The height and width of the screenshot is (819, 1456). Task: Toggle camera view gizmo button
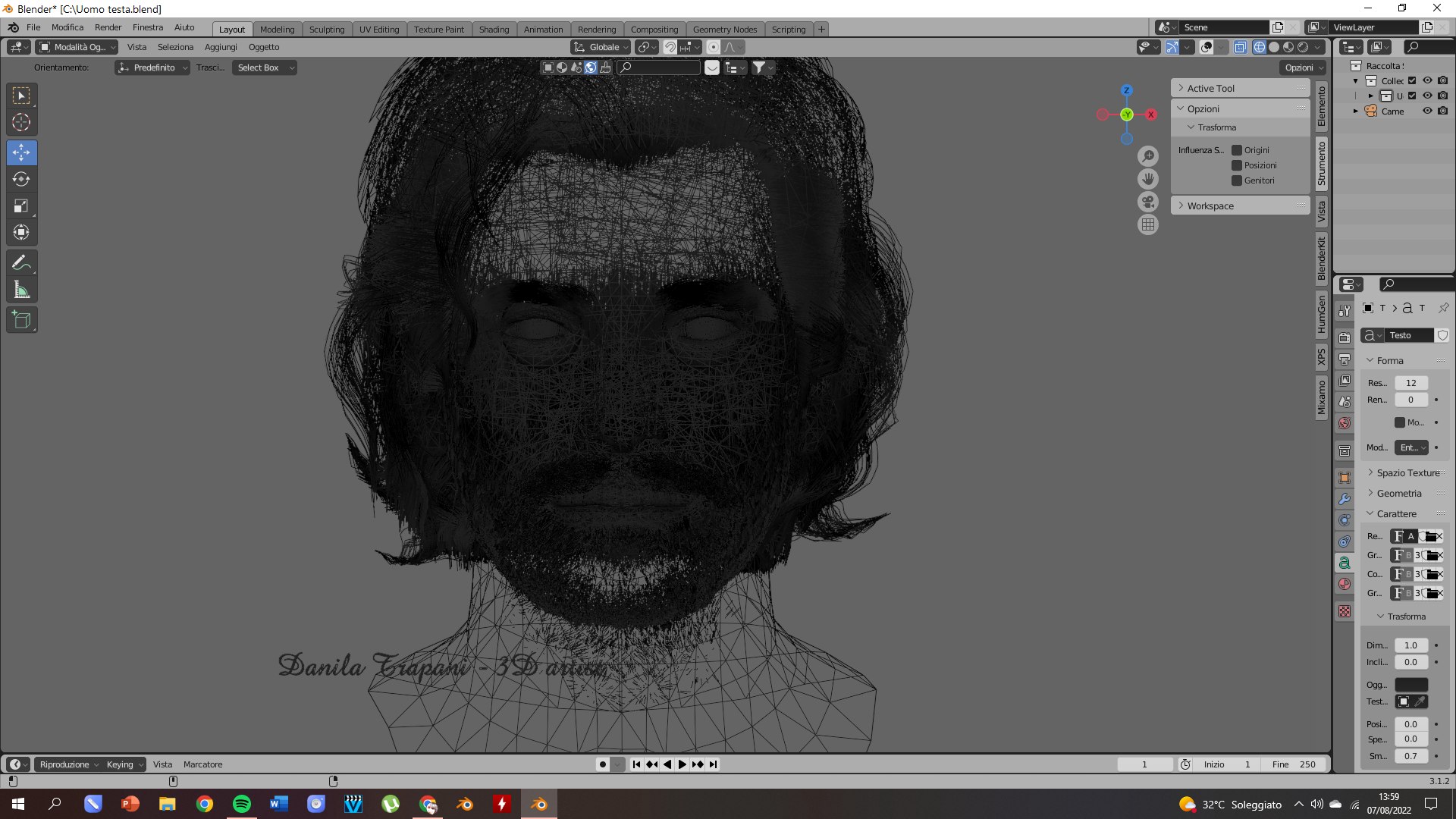[x=1148, y=202]
